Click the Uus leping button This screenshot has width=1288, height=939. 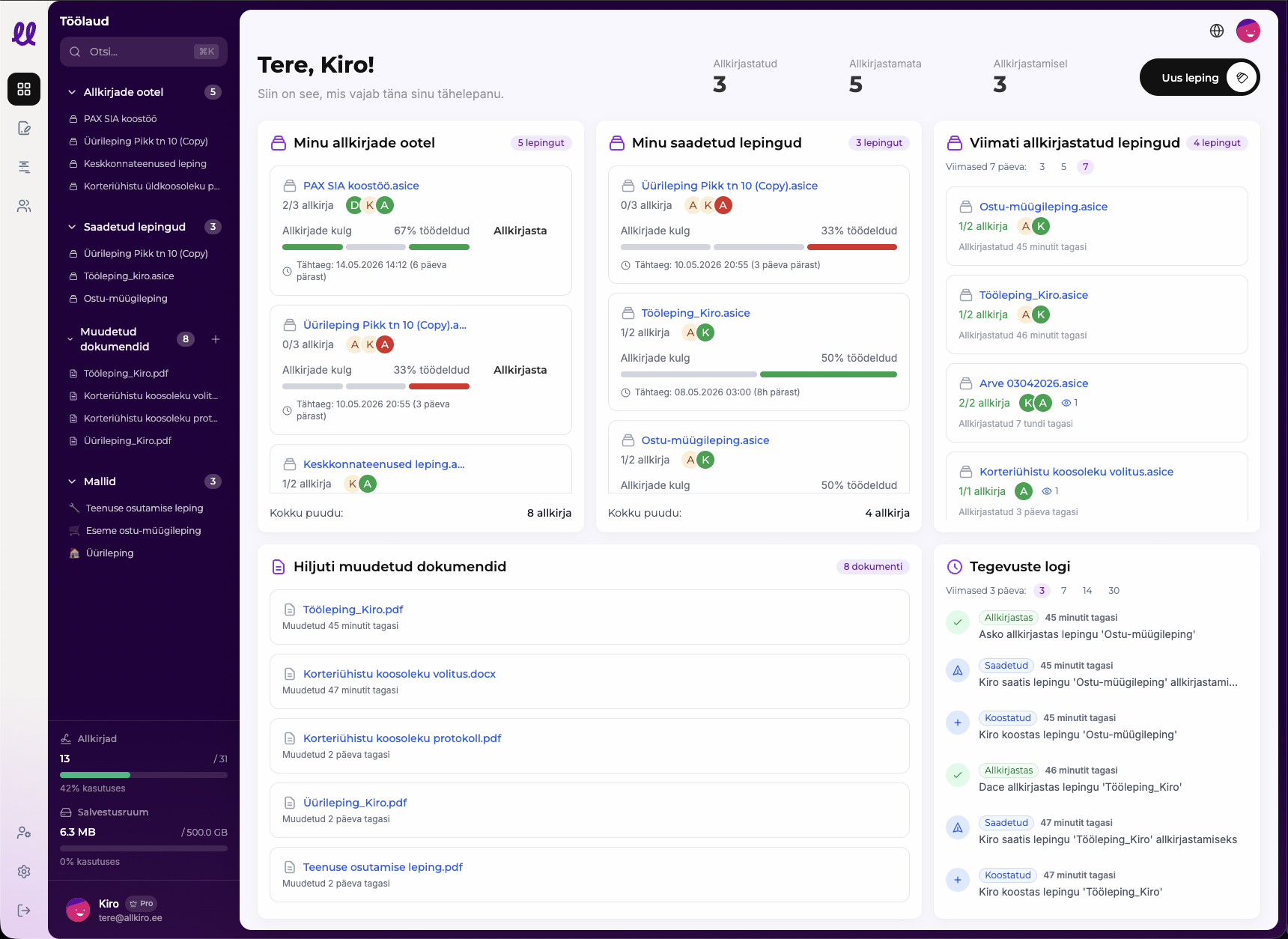click(1200, 77)
